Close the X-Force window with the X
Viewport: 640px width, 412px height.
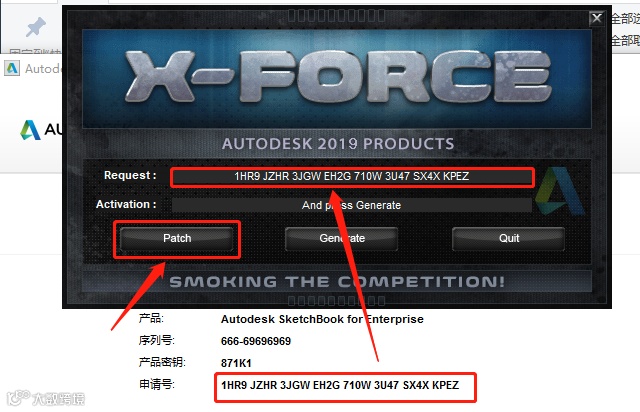tap(597, 18)
